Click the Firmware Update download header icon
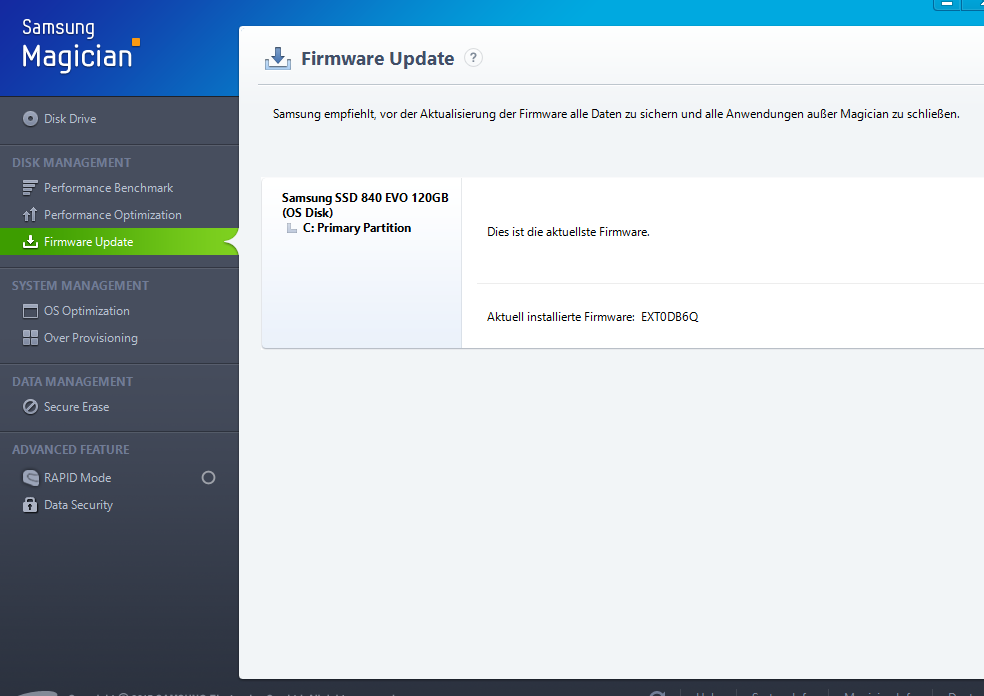The image size is (984, 696). [x=277, y=58]
